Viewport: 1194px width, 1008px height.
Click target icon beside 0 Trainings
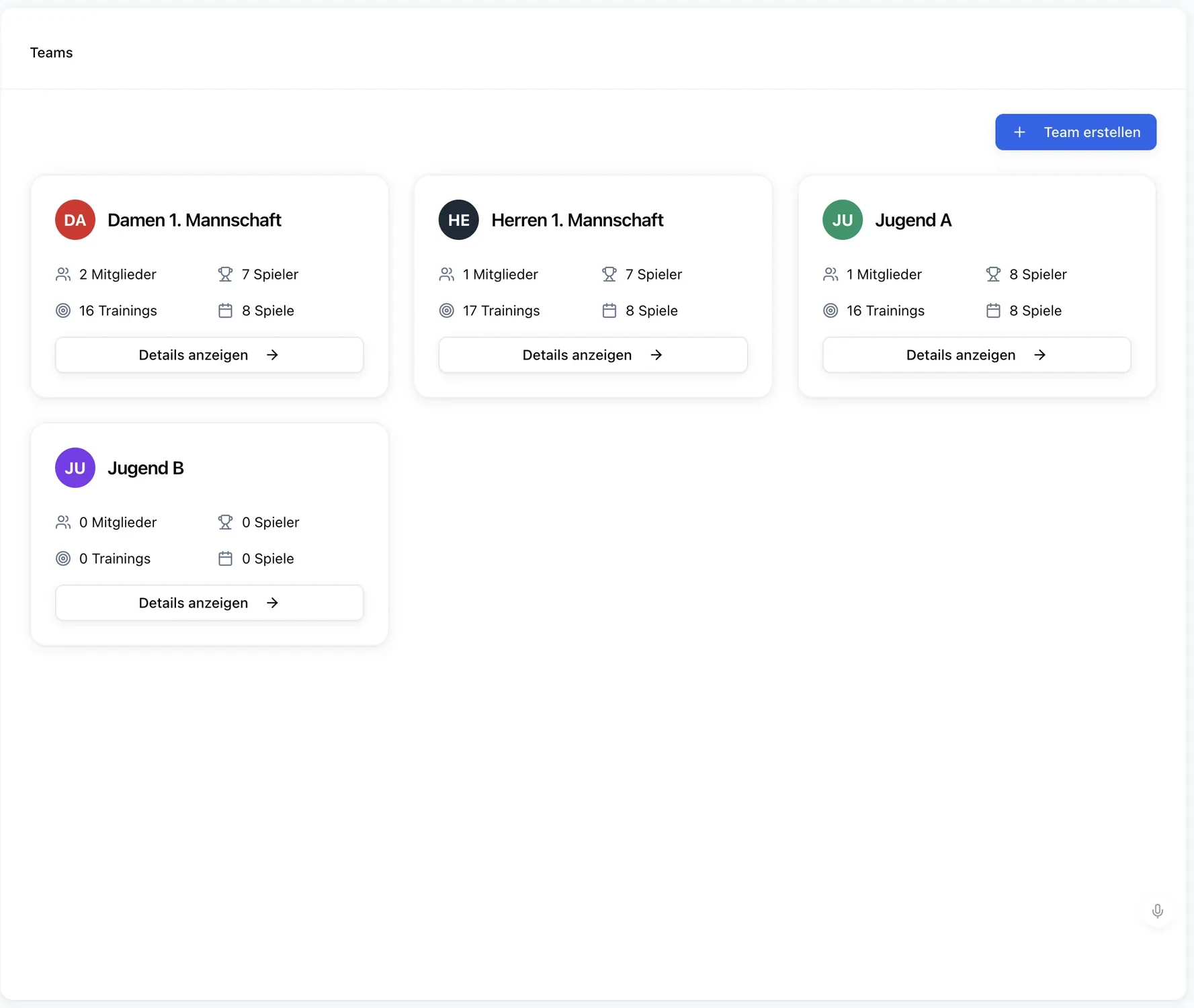[63, 558]
